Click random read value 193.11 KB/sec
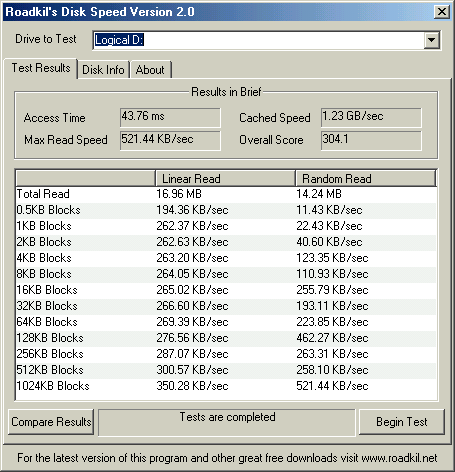Image resolution: width=455 pixels, height=472 pixels. 332,306
